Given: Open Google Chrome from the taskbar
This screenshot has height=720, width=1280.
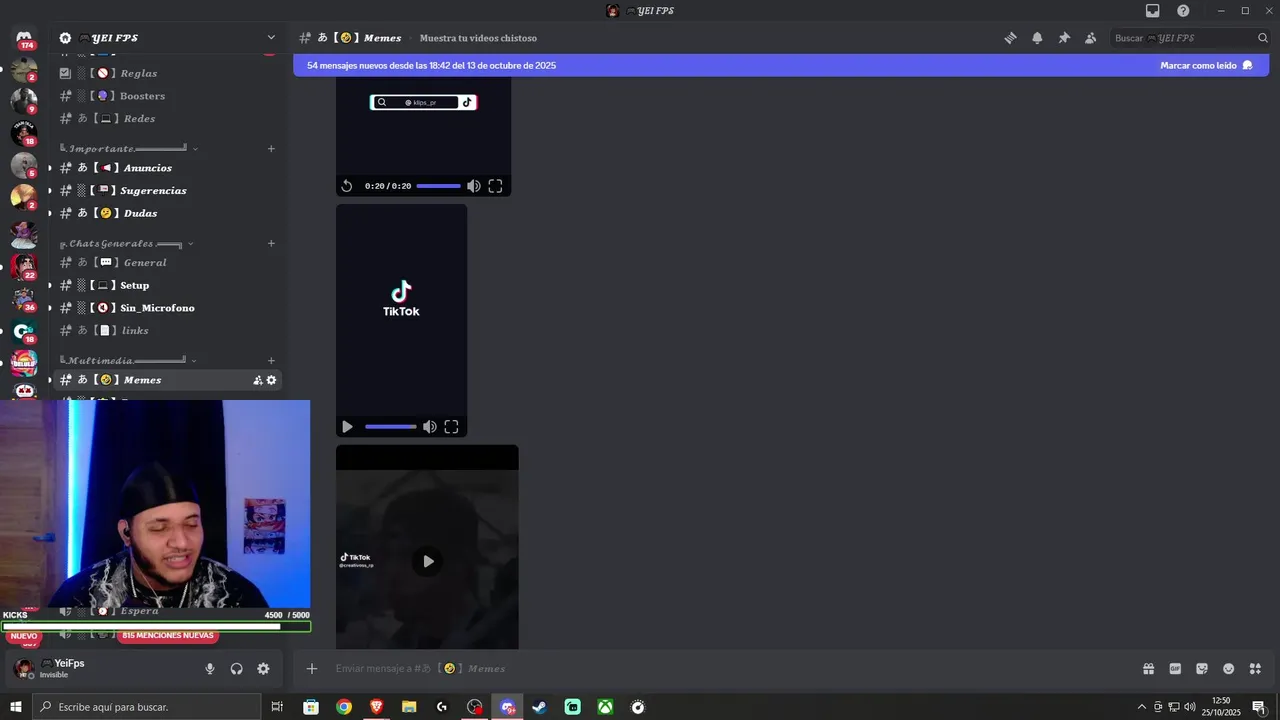Looking at the screenshot, I should pos(344,707).
